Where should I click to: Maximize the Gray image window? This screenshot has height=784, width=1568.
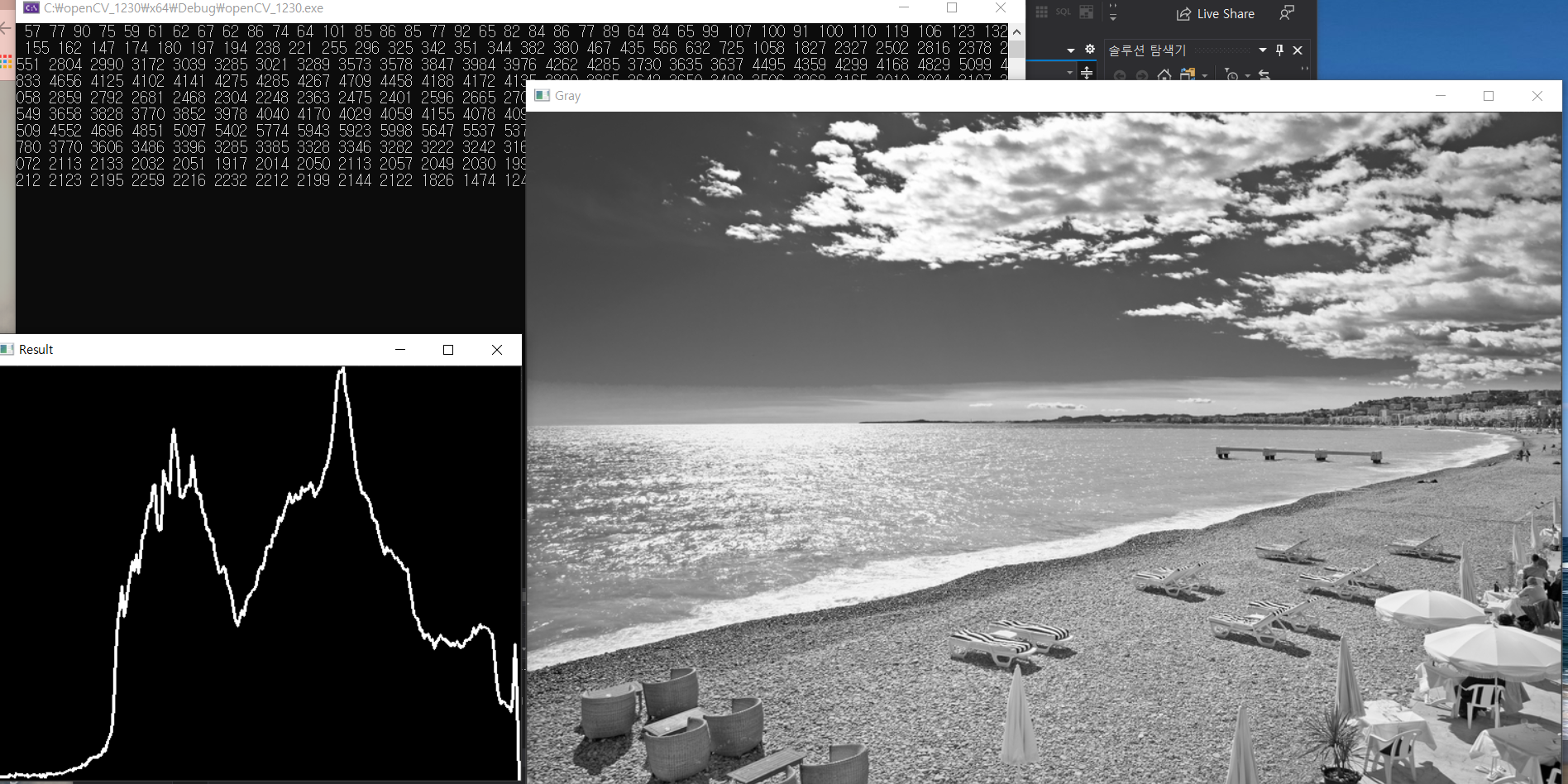(1489, 96)
